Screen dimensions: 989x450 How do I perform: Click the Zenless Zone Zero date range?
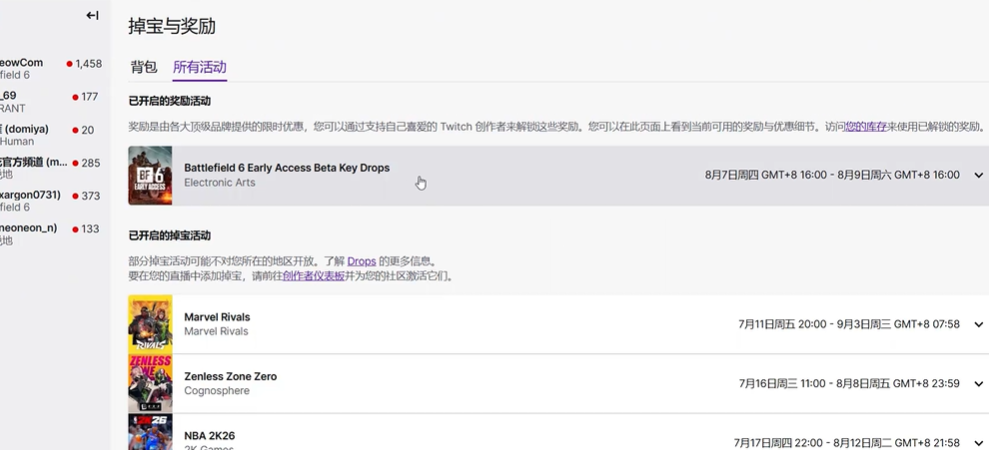pos(849,384)
